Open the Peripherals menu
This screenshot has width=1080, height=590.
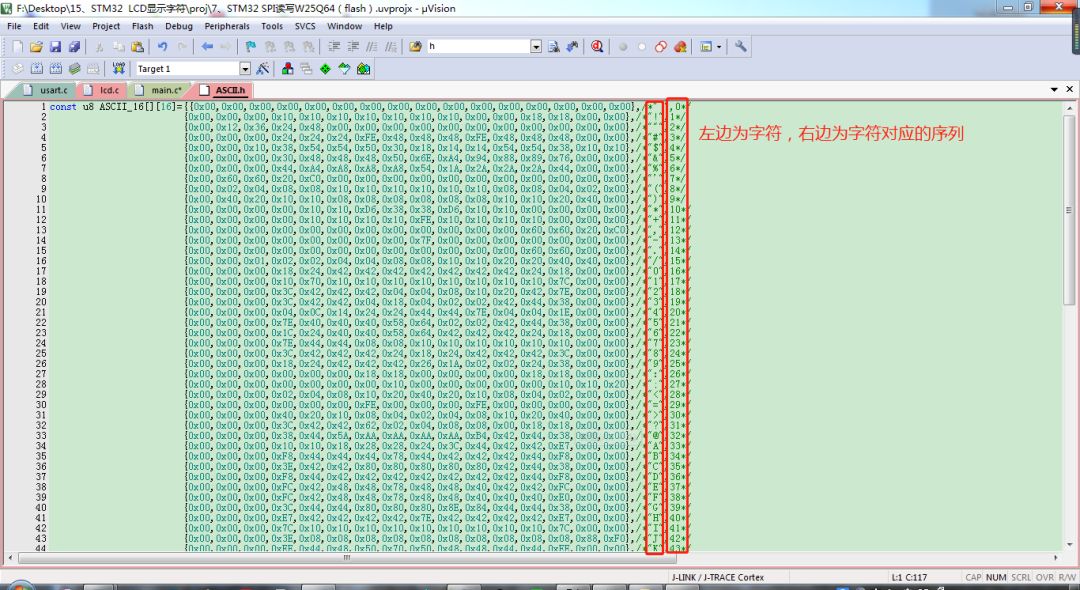coord(227,26)
